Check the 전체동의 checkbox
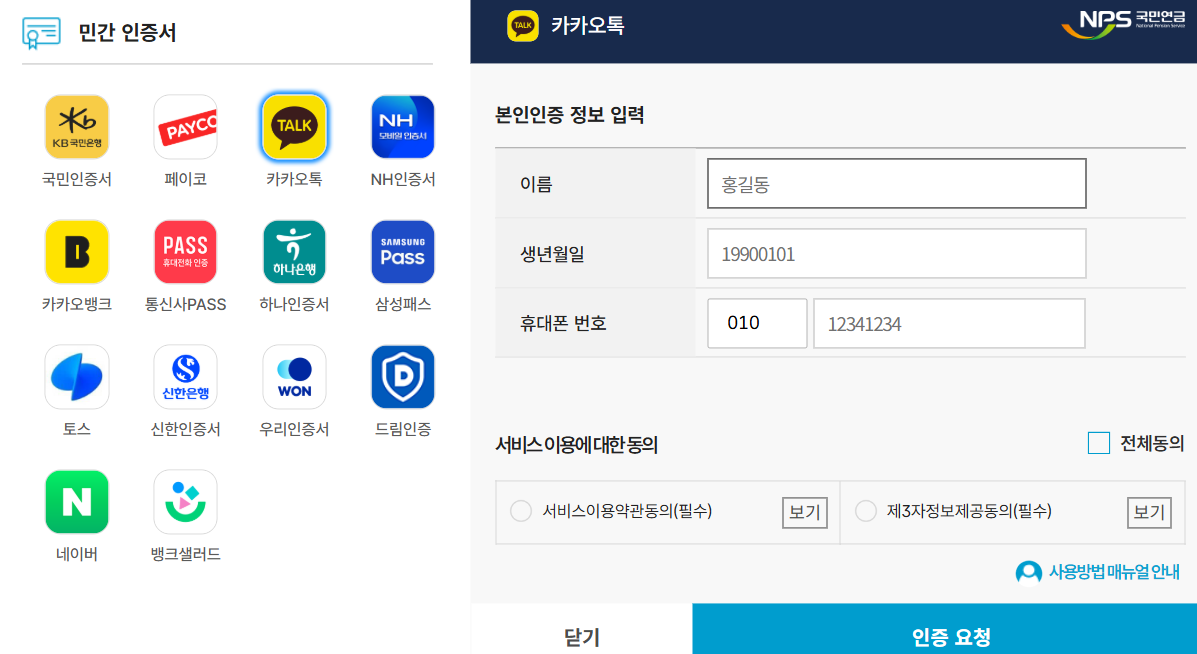 click(1099, 443)
